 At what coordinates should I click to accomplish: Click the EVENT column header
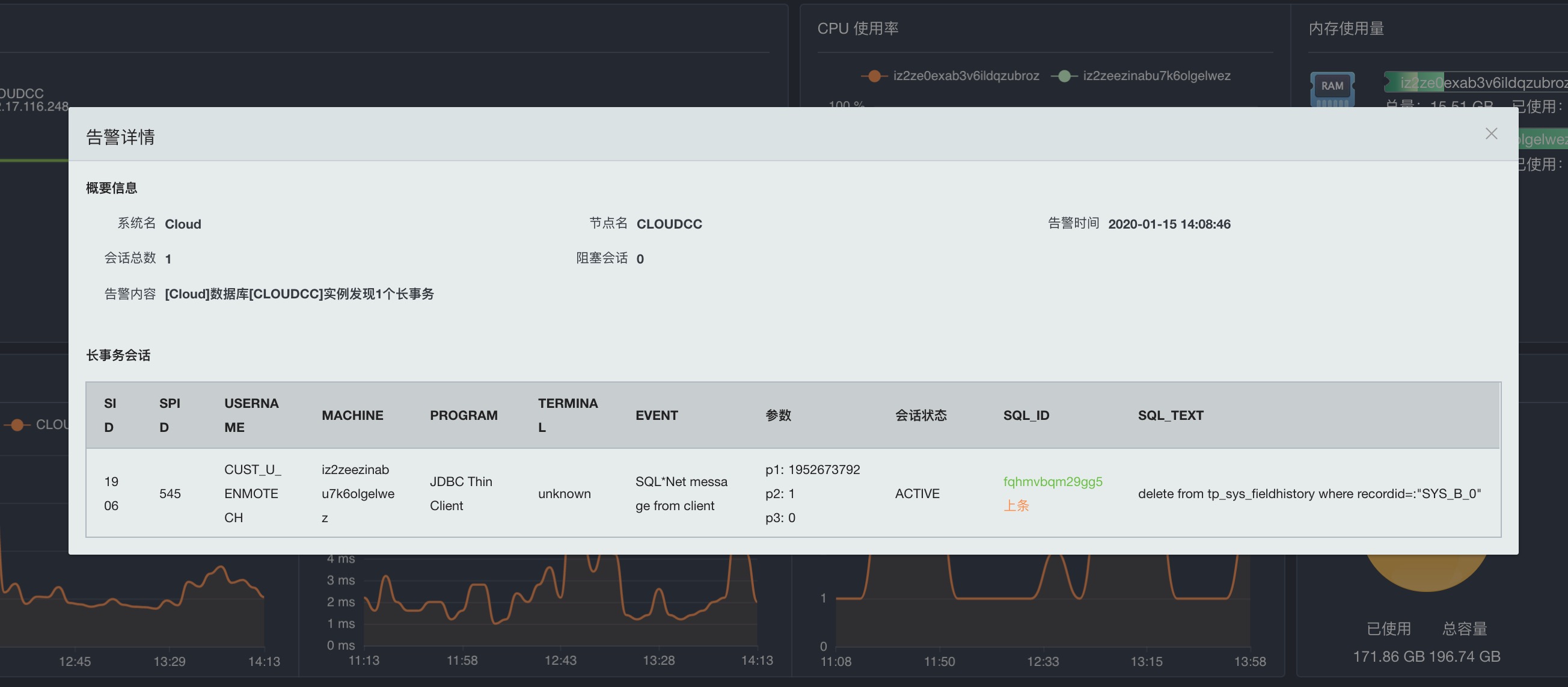[x=656, y=415]
